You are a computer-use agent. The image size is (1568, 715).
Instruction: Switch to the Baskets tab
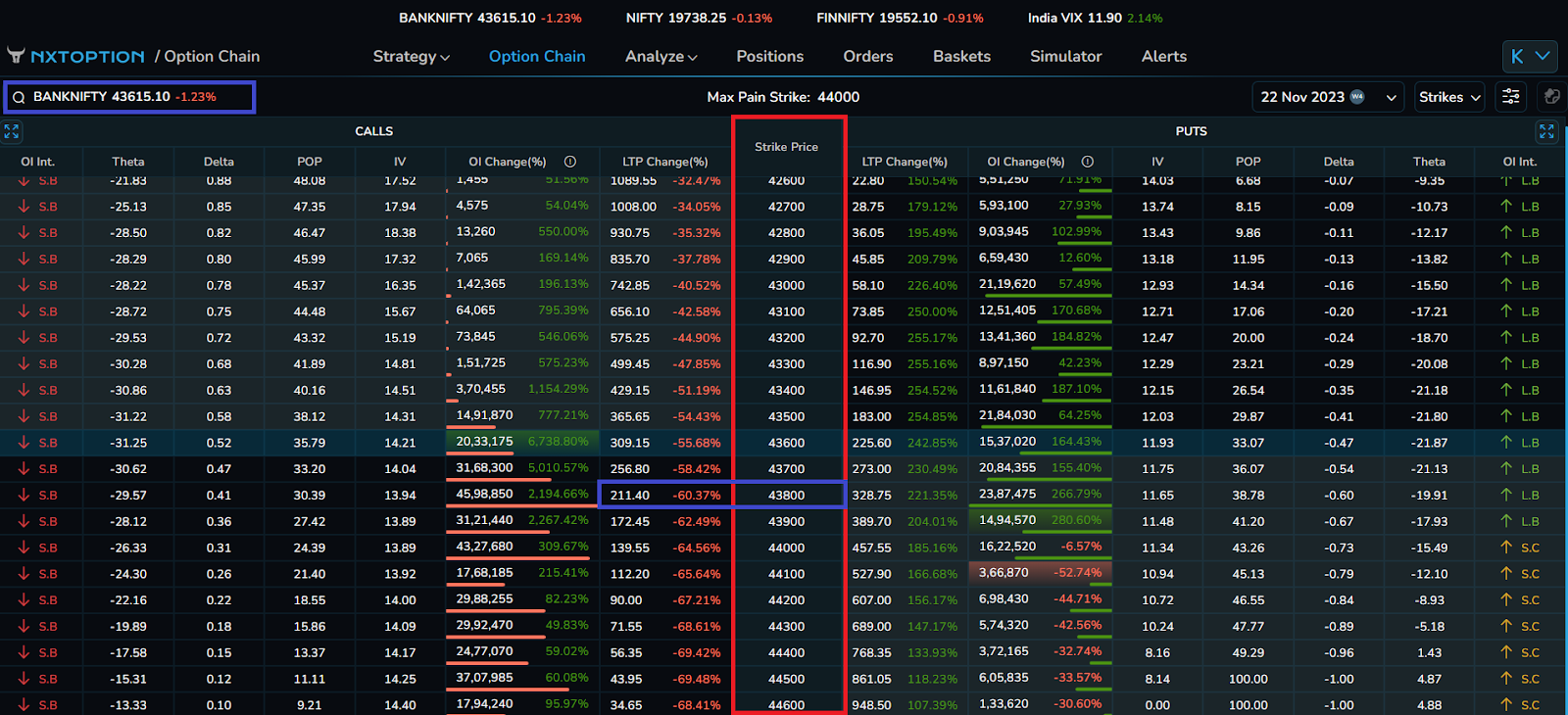(961, 57)
